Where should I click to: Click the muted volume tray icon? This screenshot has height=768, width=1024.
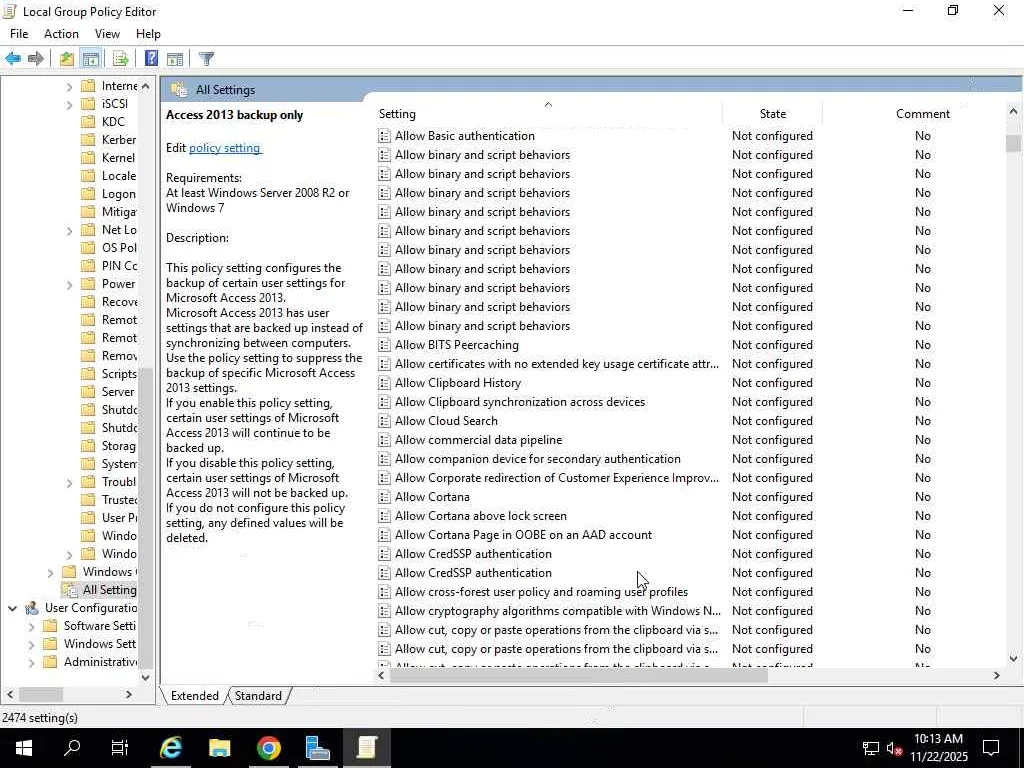895,748
